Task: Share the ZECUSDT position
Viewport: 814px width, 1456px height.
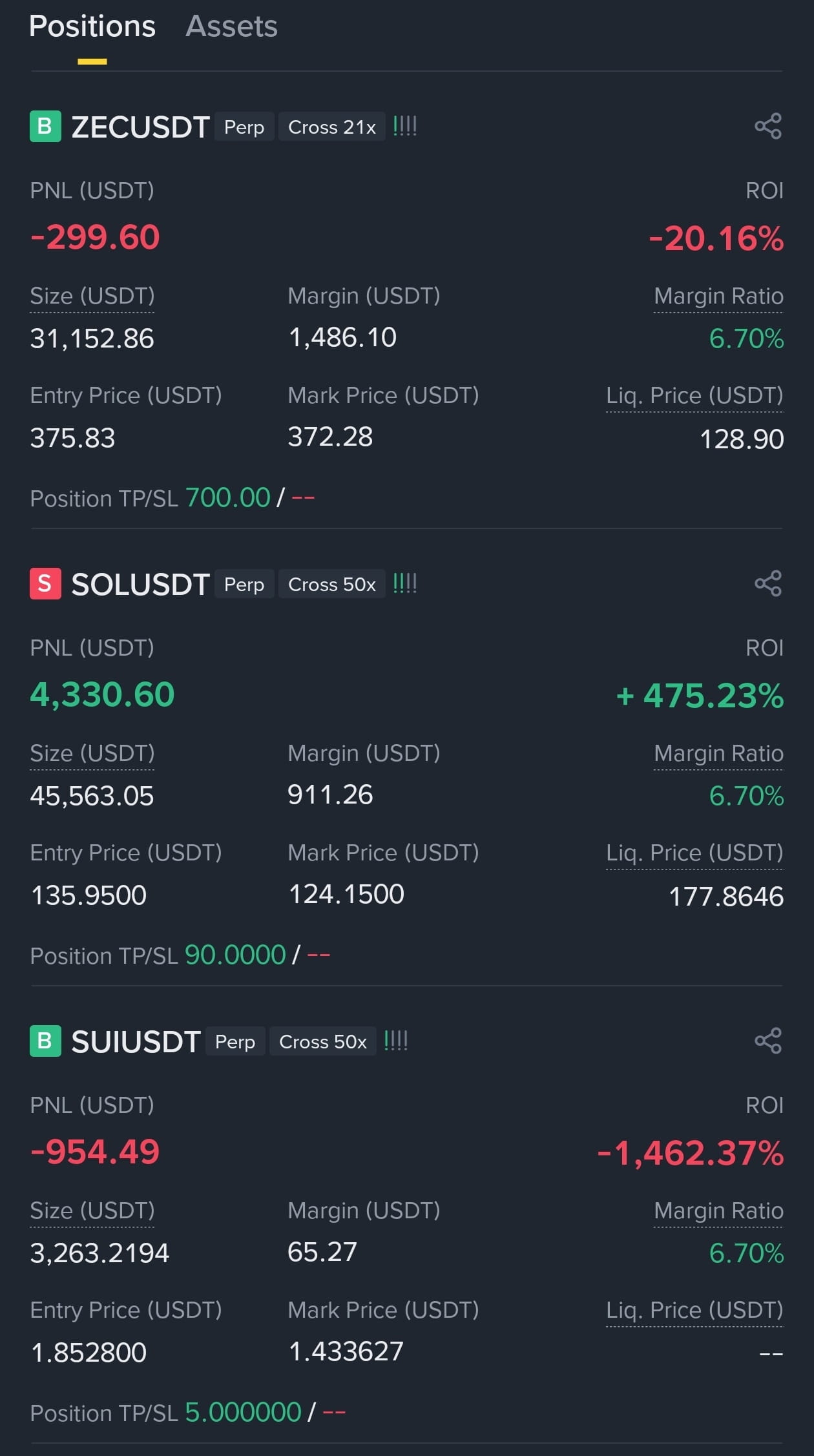Action: [768, 126]
